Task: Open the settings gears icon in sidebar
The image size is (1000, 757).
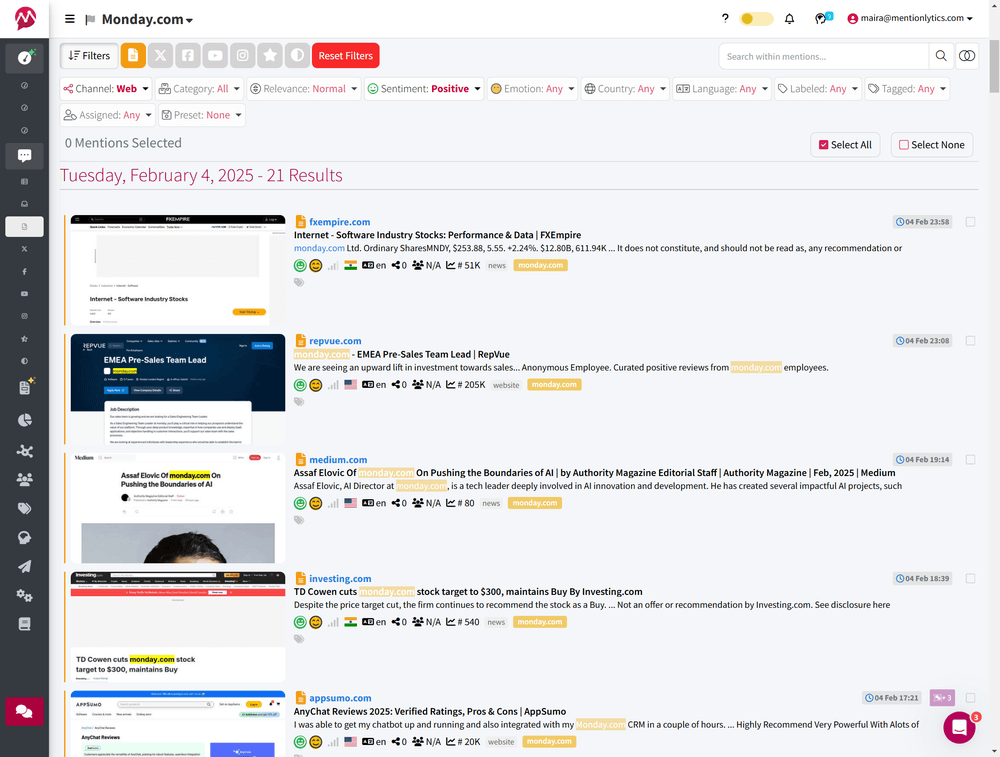Action: (x=25, y=595)
